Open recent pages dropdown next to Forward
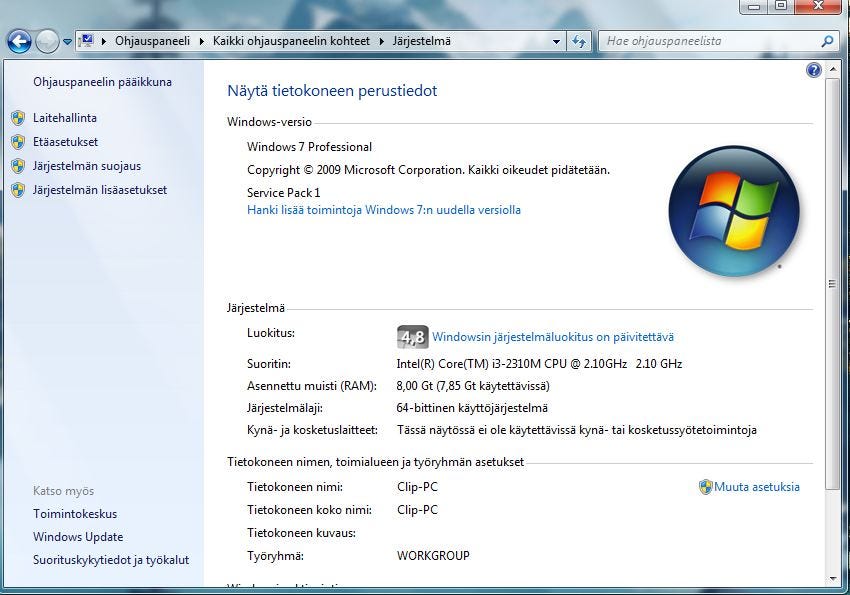This screenshot has width=850, height=595. tap(67, 42)
